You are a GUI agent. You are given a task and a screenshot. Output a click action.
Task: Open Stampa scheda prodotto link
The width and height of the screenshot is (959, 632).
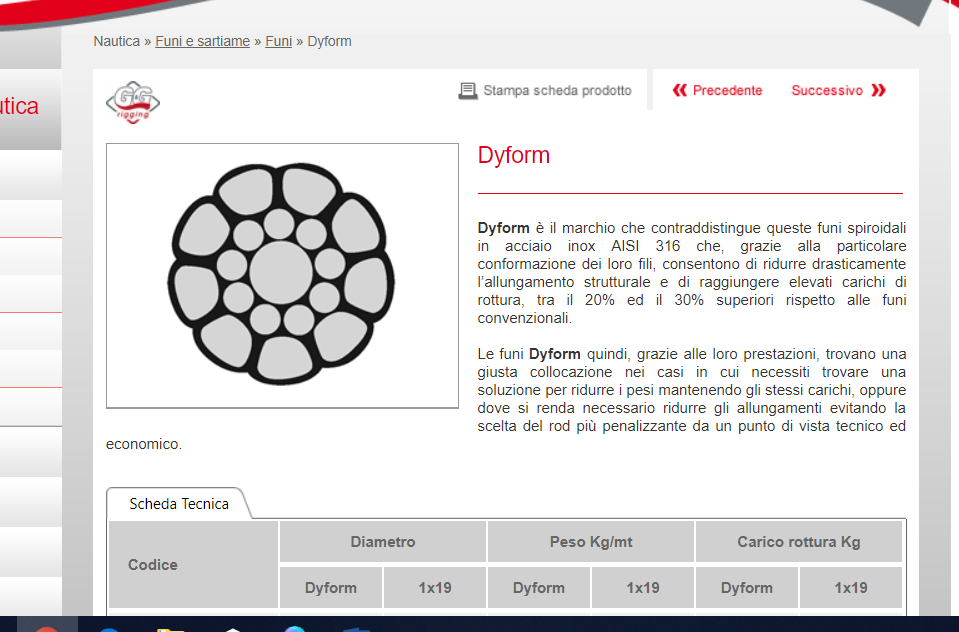[x=557, y=91]
